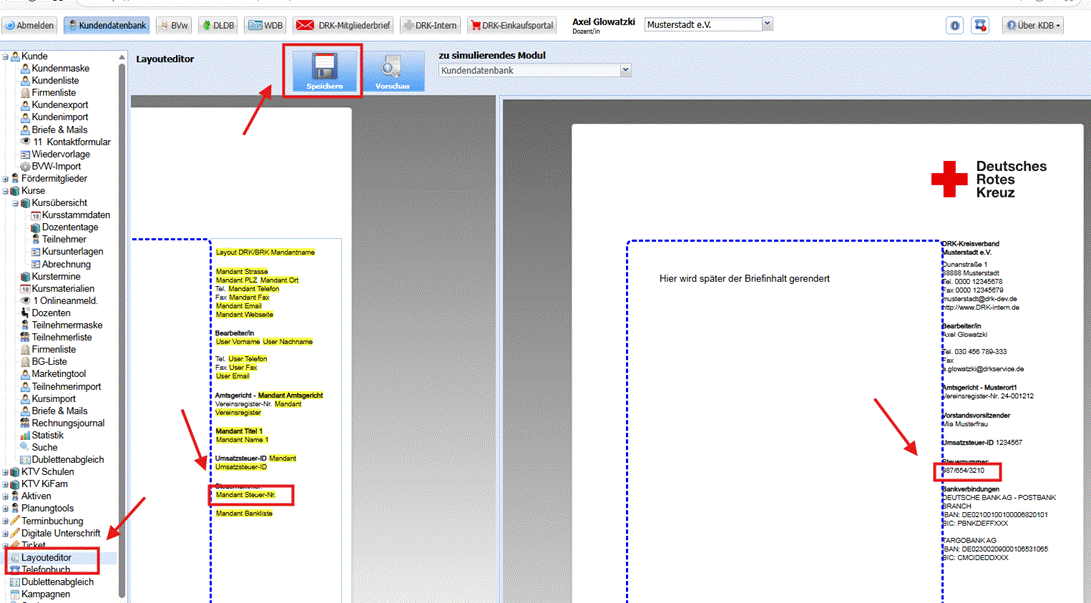Click the Speichern save icon
The height and width of the screenshot is (603, 1091).
pyautogui.click(x=323, y=71)
